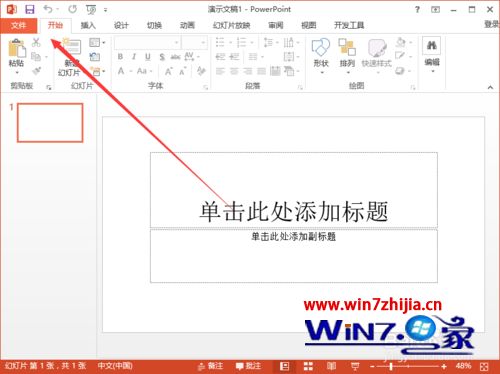
Task: Click the Convert to SmartArt icon
Action: pos(289,71)
